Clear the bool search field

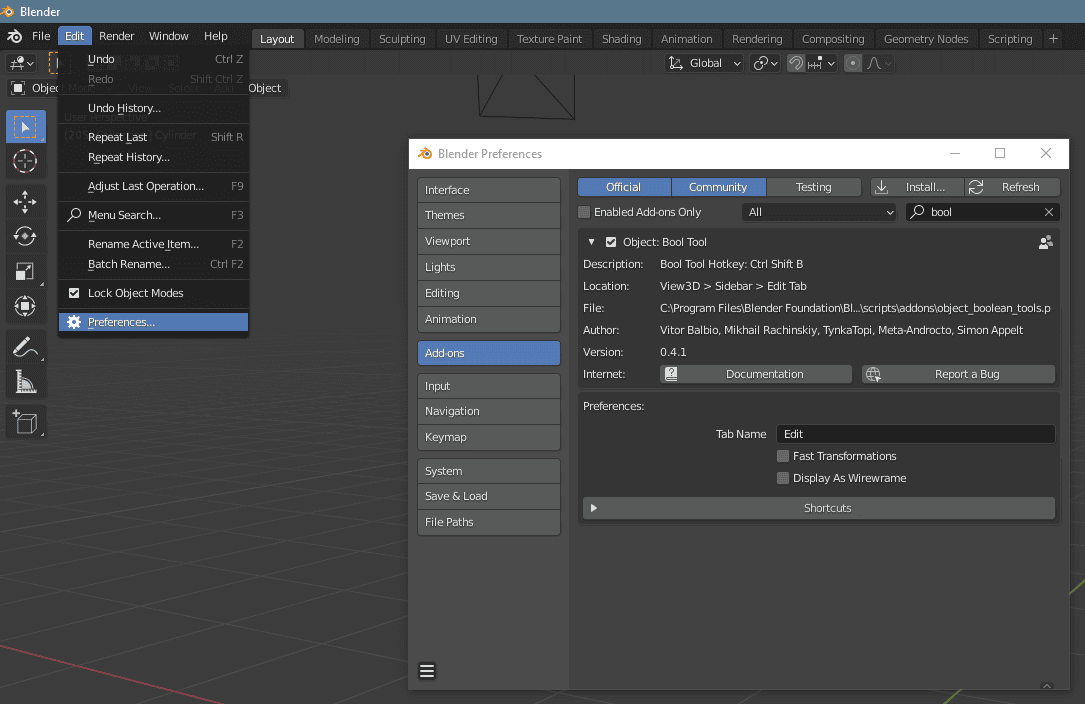pyautogui.click(x=1048, y=212)
